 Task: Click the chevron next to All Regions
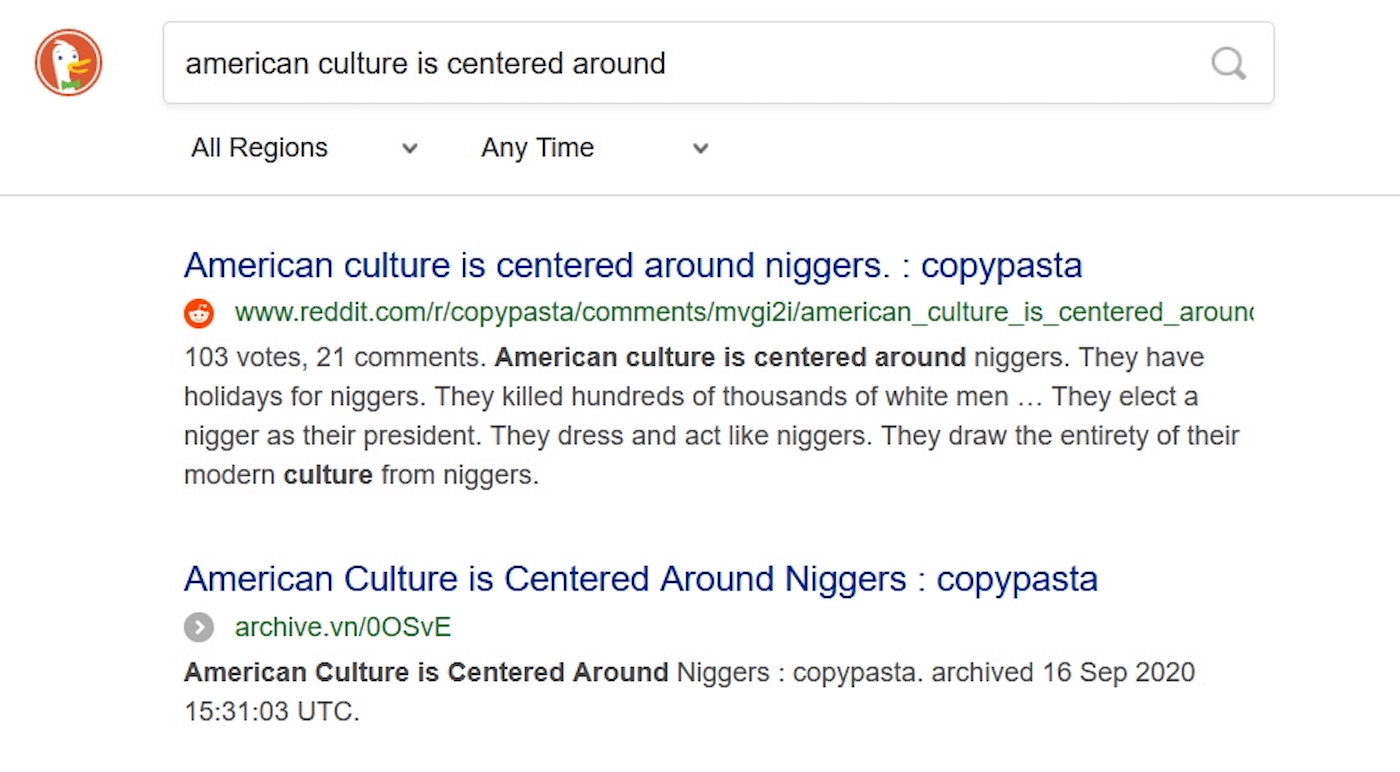tap(409, 149)
